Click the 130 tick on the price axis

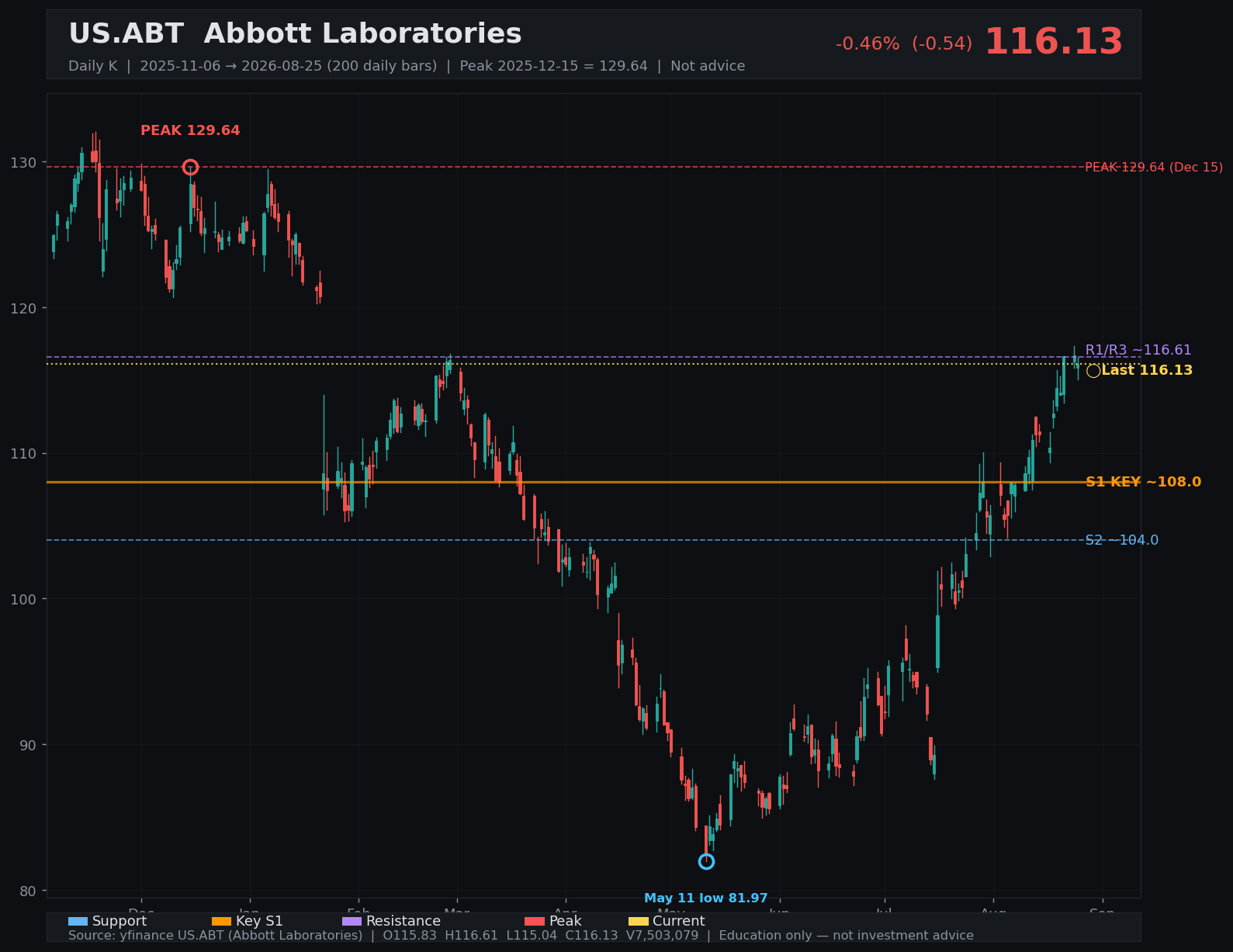[23, 162]
